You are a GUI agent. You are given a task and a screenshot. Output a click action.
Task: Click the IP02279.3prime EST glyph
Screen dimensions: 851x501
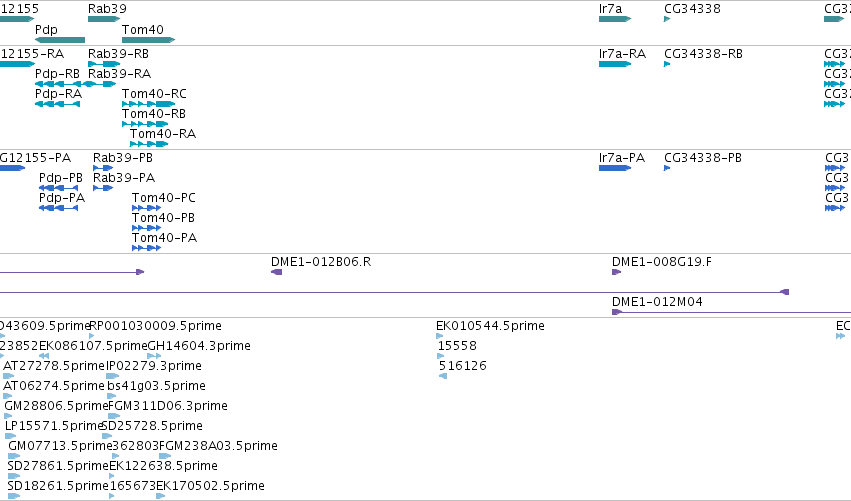[x=113, y=377]
